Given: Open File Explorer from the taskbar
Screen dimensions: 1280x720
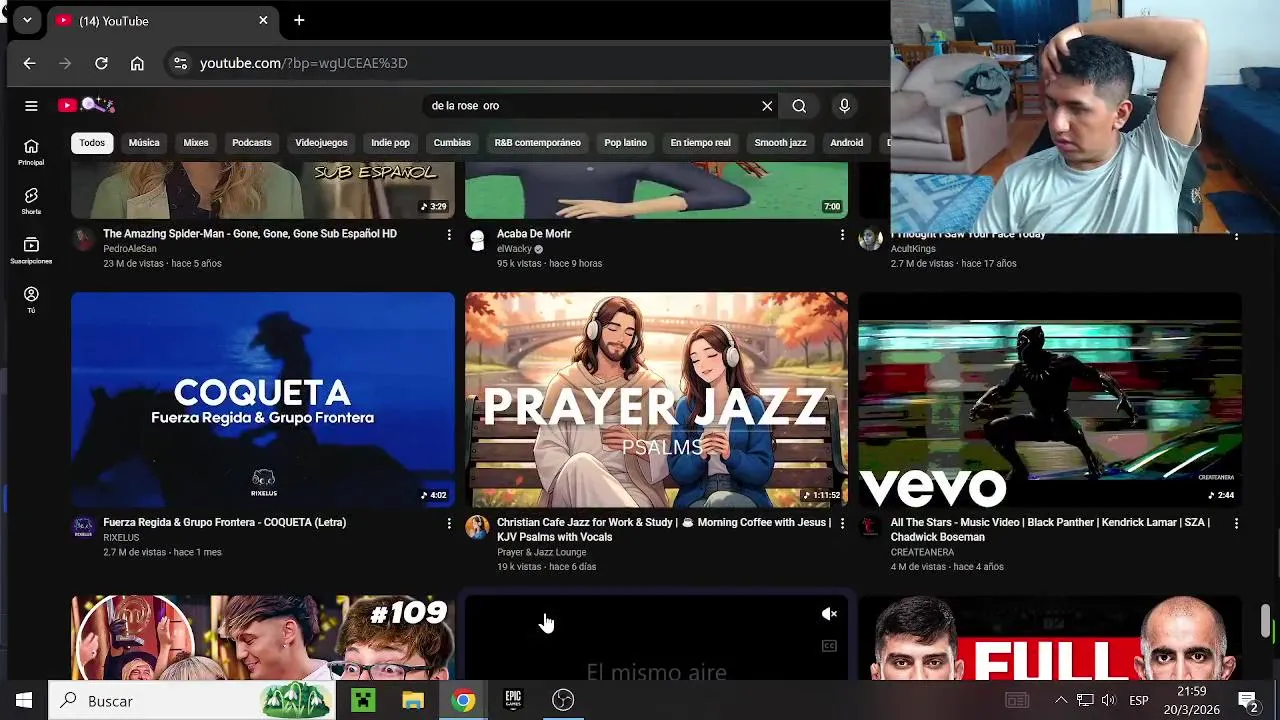Looking at the screenshot, I should [413, 700].
